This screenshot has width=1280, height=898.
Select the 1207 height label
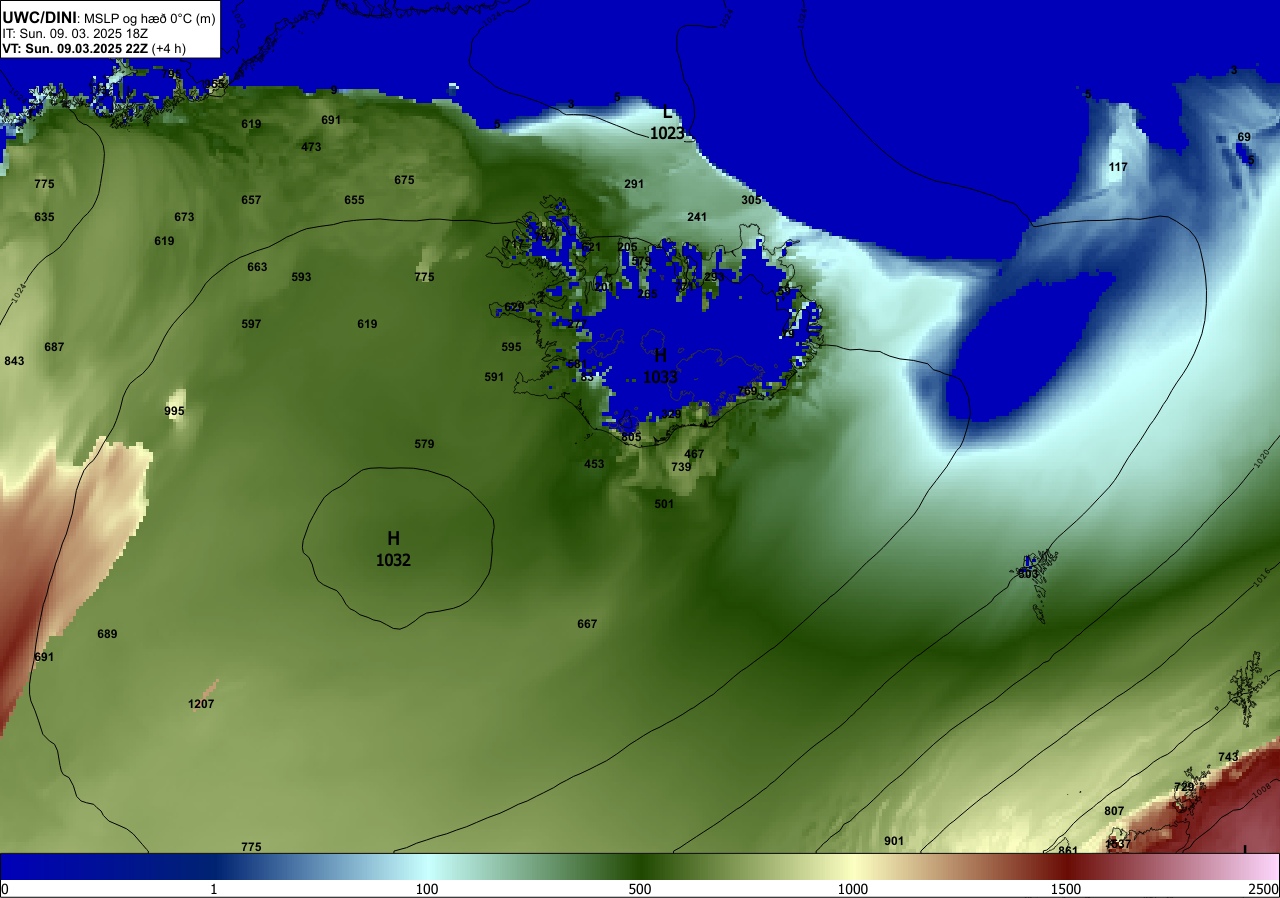tap(201, 704)
